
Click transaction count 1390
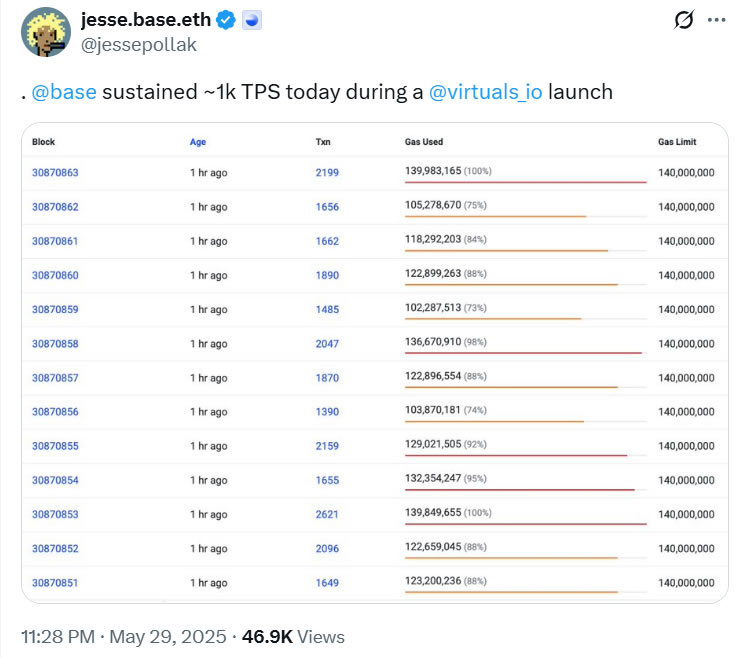[327, 412]
